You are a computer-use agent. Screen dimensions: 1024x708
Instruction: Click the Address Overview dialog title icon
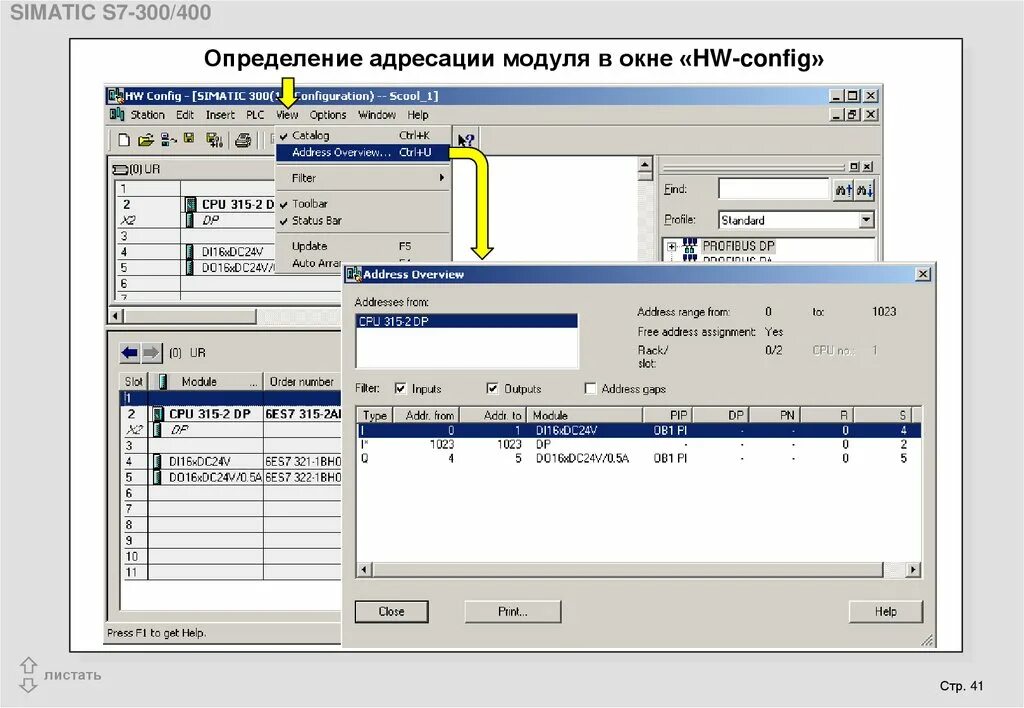tap(354, 274)
